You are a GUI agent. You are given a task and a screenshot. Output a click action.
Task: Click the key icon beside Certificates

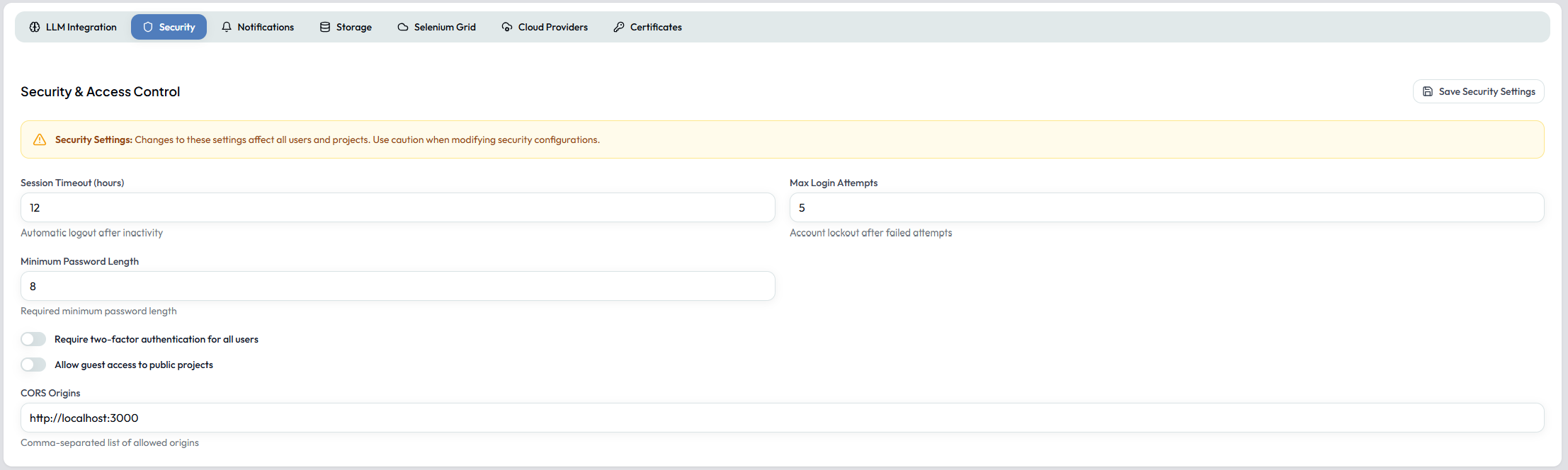click(x=619, y=27)
